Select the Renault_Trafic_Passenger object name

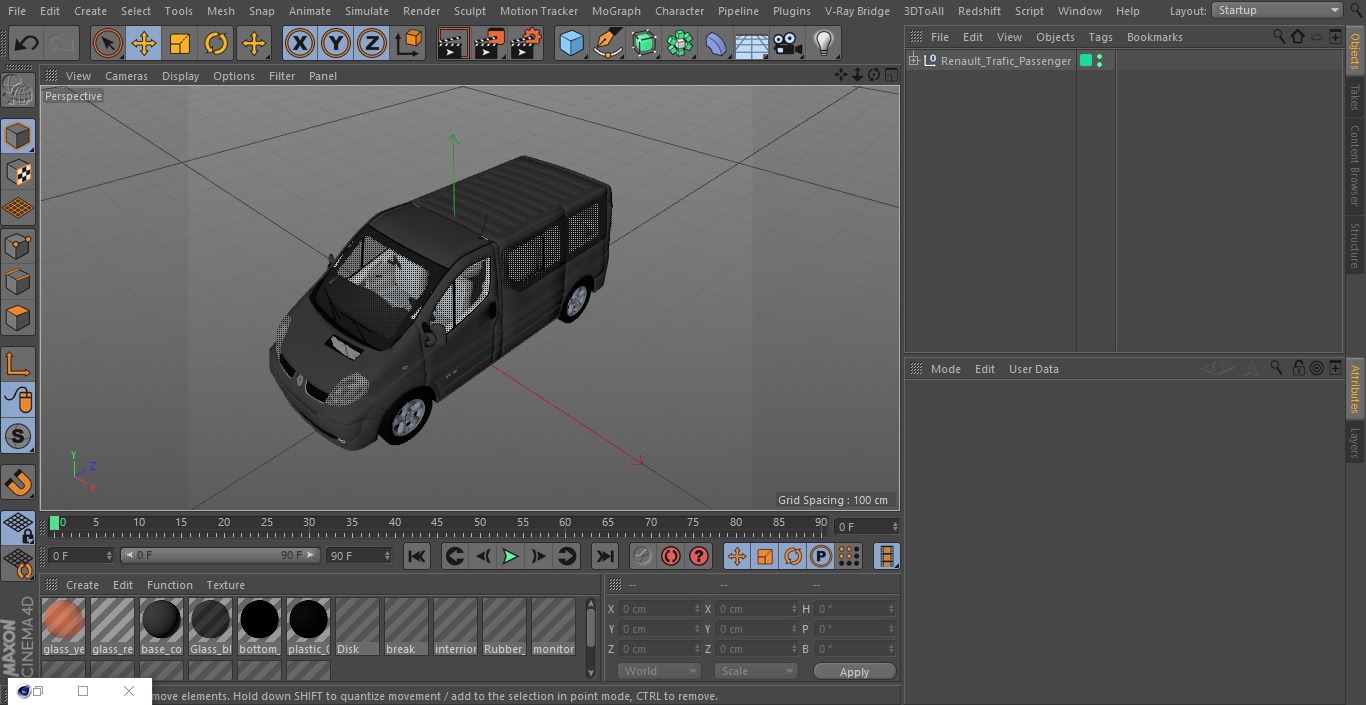[x=1005, y=61]
